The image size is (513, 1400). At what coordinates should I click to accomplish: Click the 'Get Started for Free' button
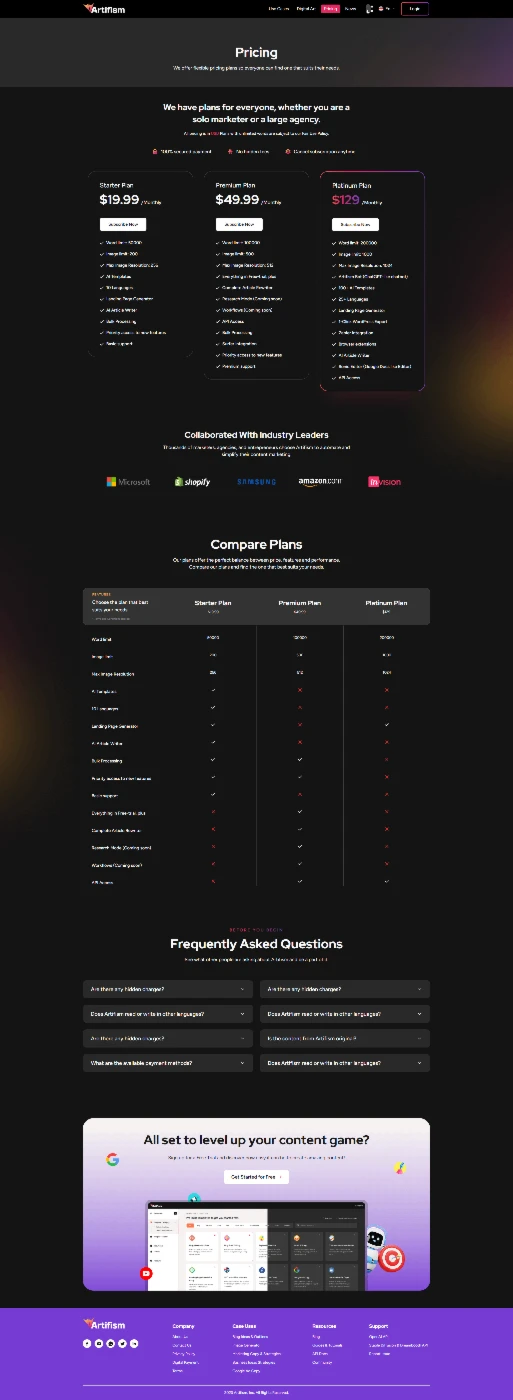coord(256,1177)
